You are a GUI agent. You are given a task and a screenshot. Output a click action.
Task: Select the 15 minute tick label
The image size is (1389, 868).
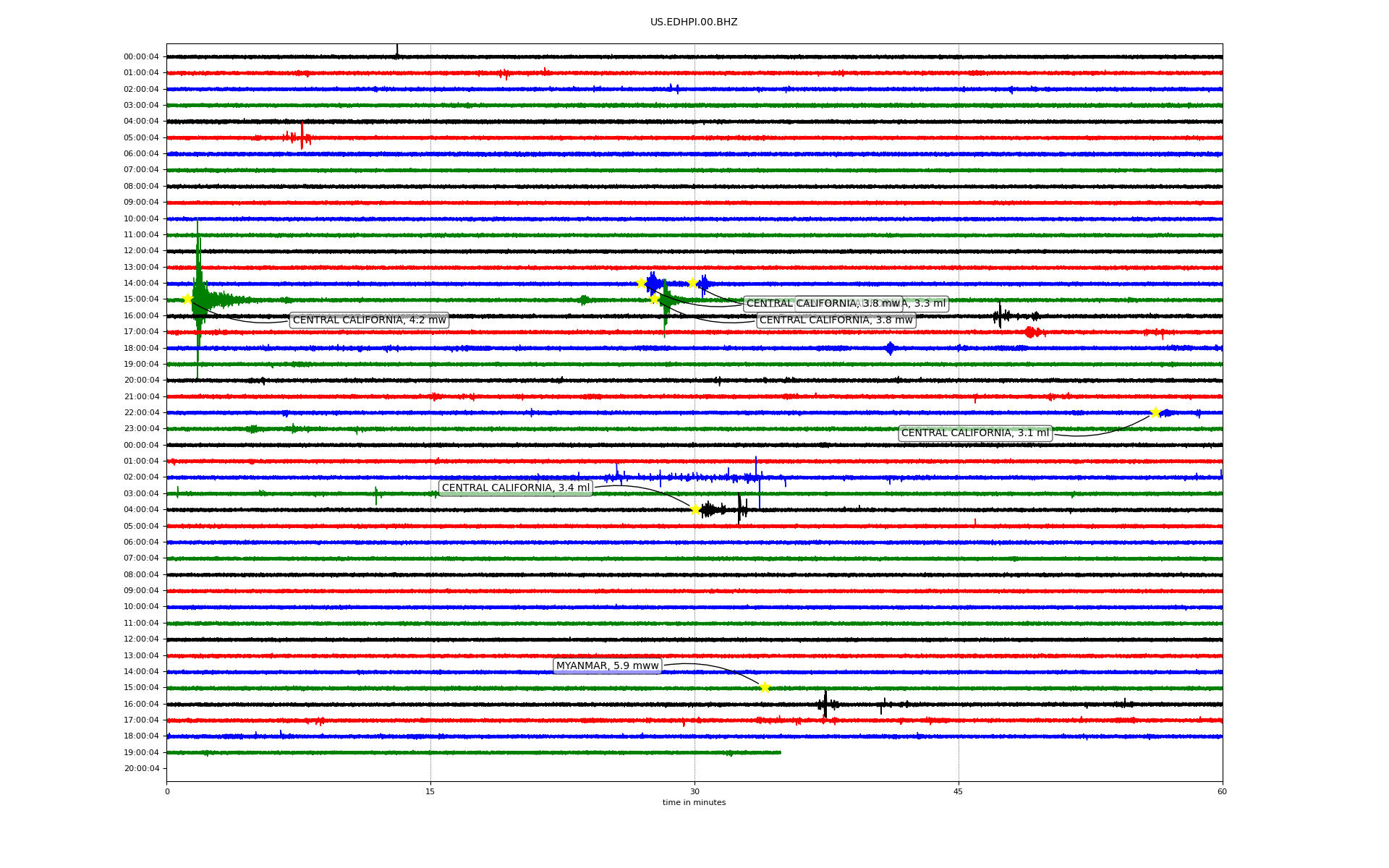tap(430, 791)
